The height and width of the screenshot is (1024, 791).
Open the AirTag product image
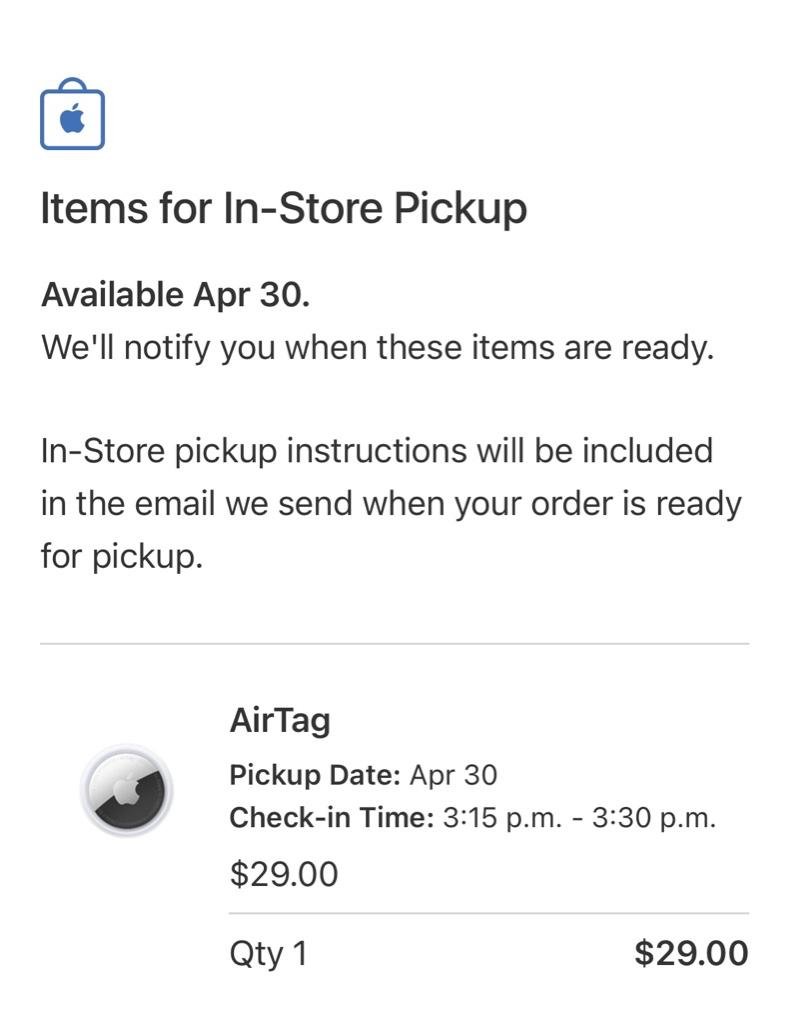pos(126,791)
